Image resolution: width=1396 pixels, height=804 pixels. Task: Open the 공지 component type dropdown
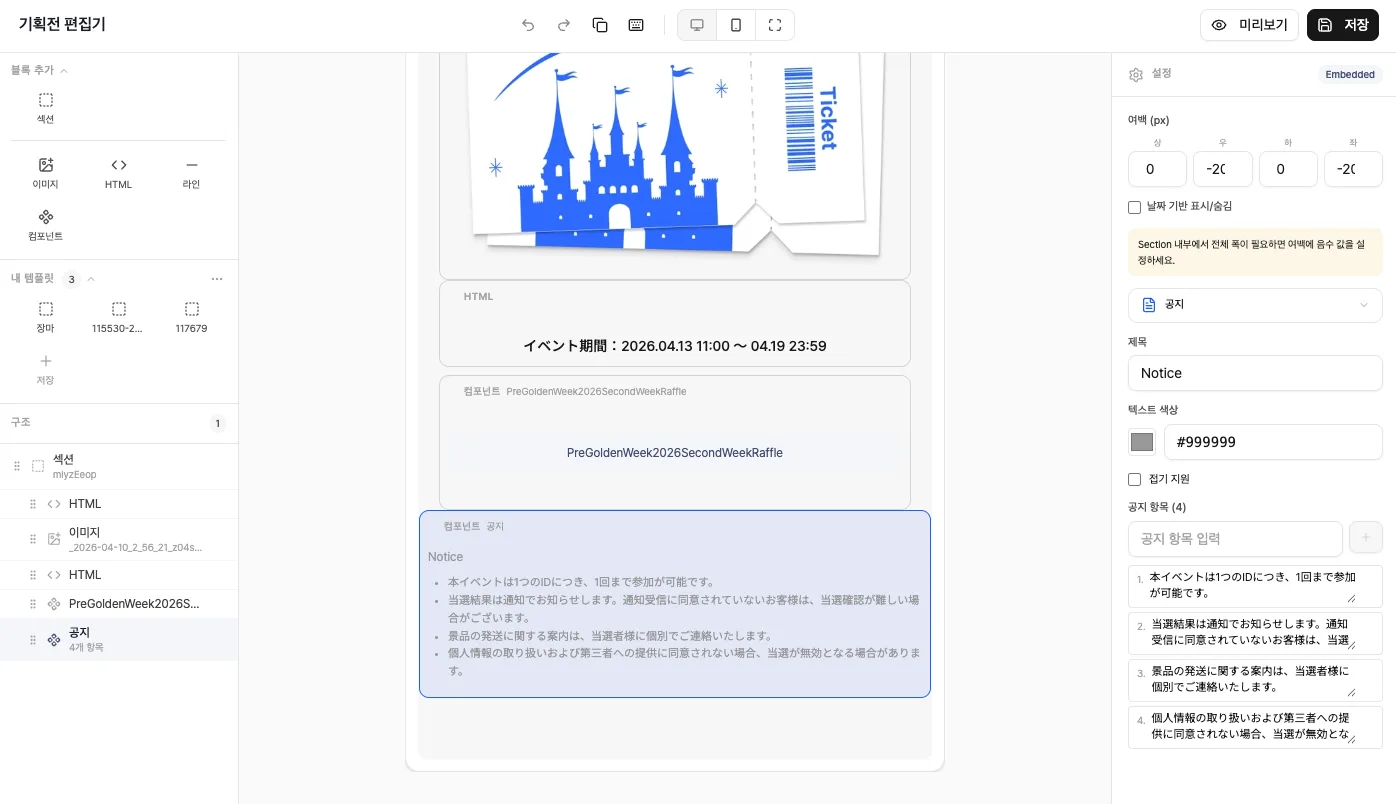[1255, 305]
